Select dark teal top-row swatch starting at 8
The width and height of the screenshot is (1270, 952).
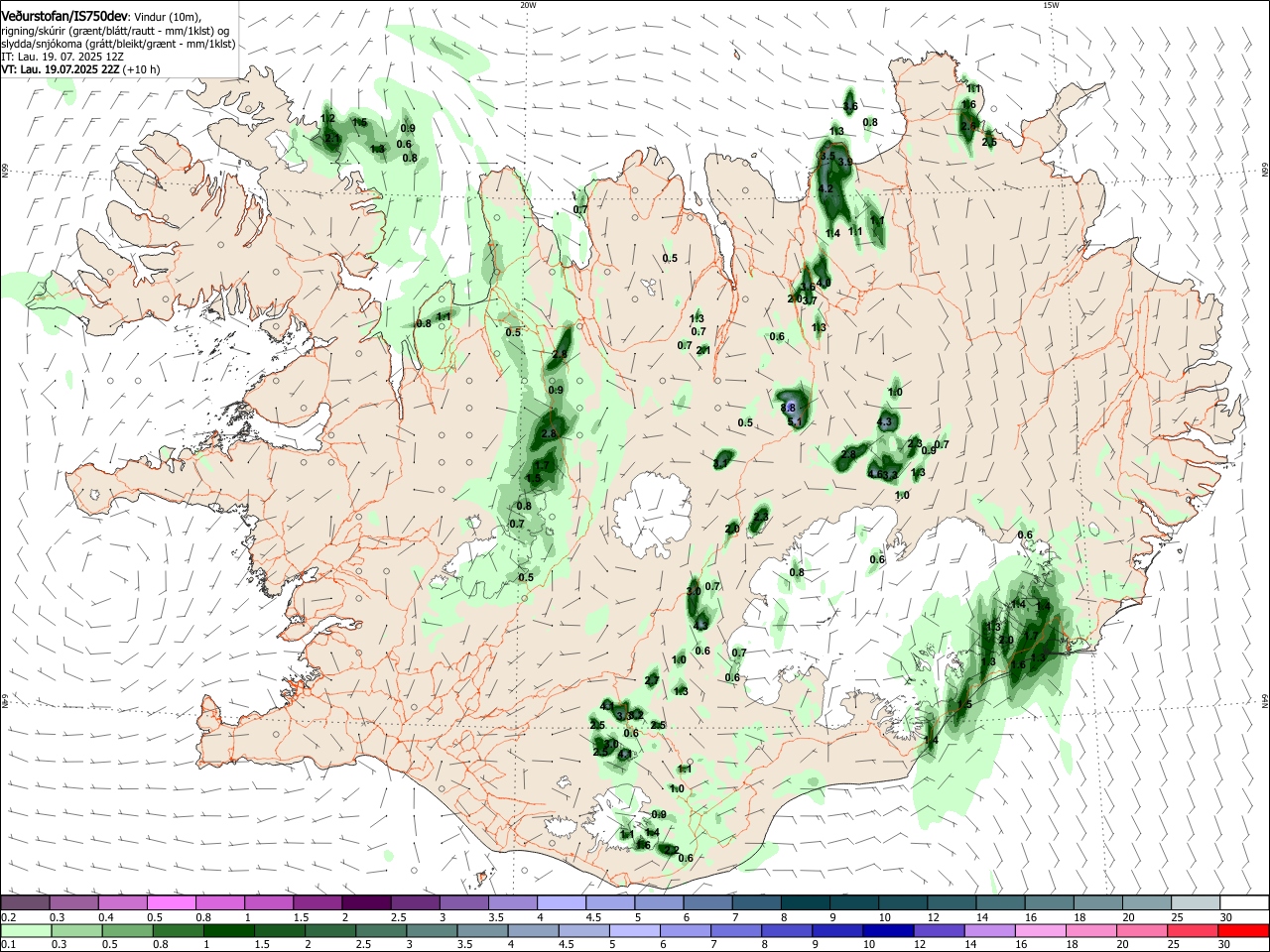point(805,902)
